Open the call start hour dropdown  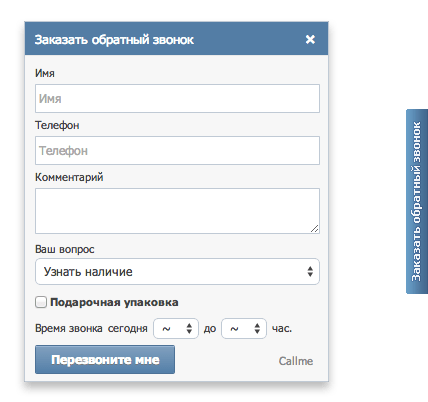click(176, 329)
